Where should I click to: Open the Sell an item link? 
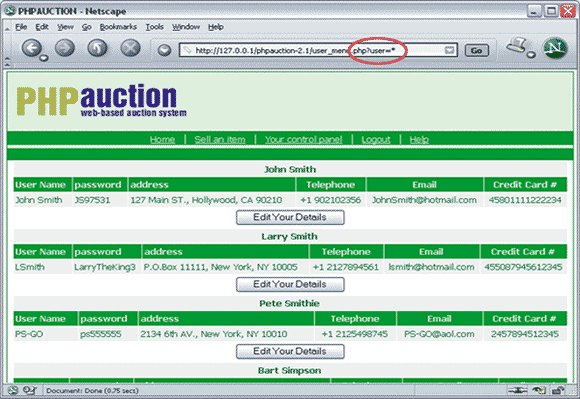pos(220,139)
